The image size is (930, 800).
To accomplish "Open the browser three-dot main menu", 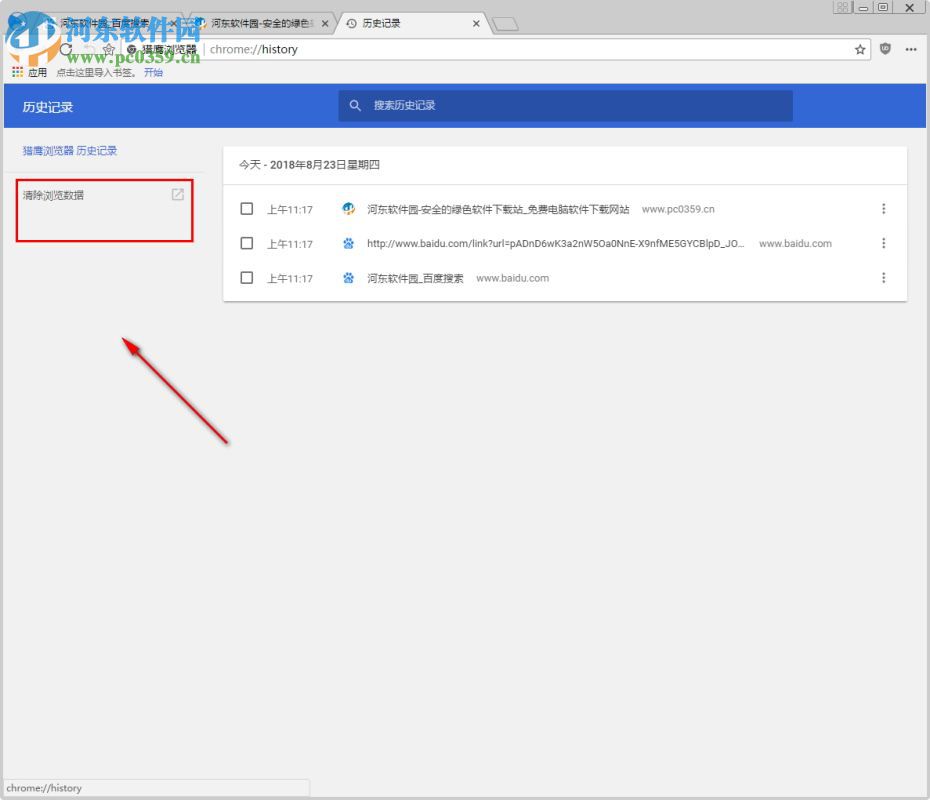I will click(x=911, y=49).
